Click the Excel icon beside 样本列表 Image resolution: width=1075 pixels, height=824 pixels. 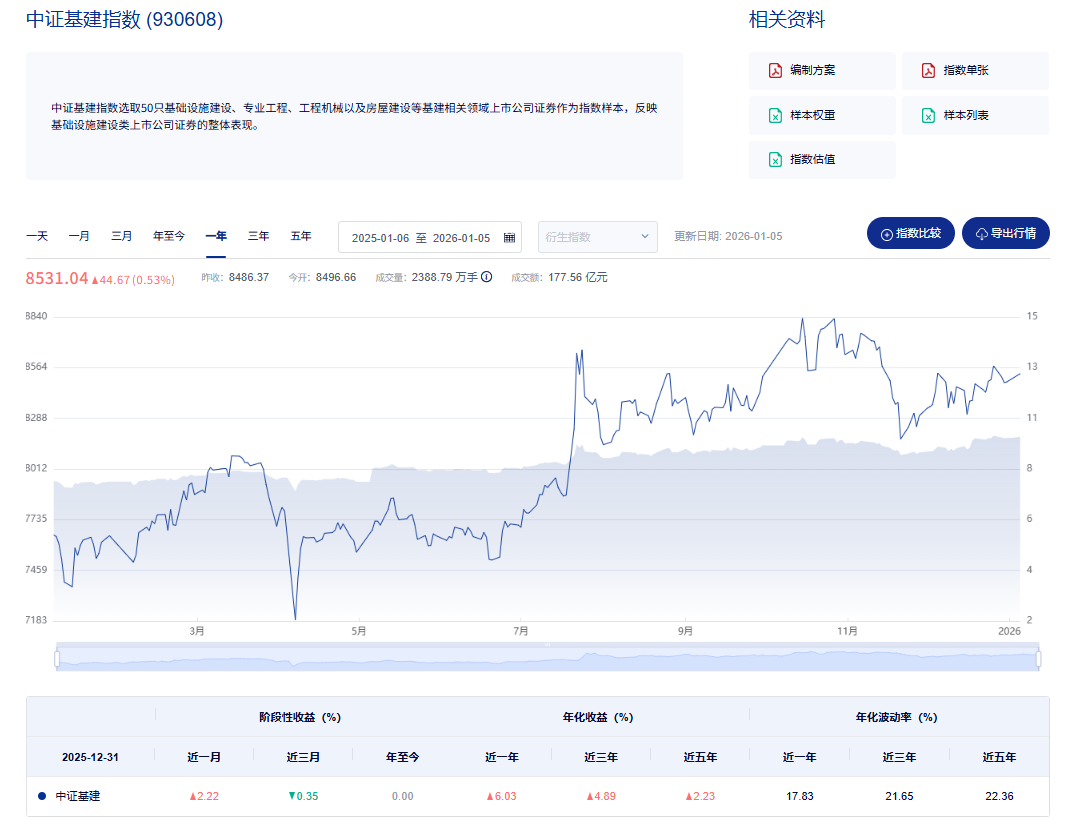pyautogui.click(x=928, y=115)
